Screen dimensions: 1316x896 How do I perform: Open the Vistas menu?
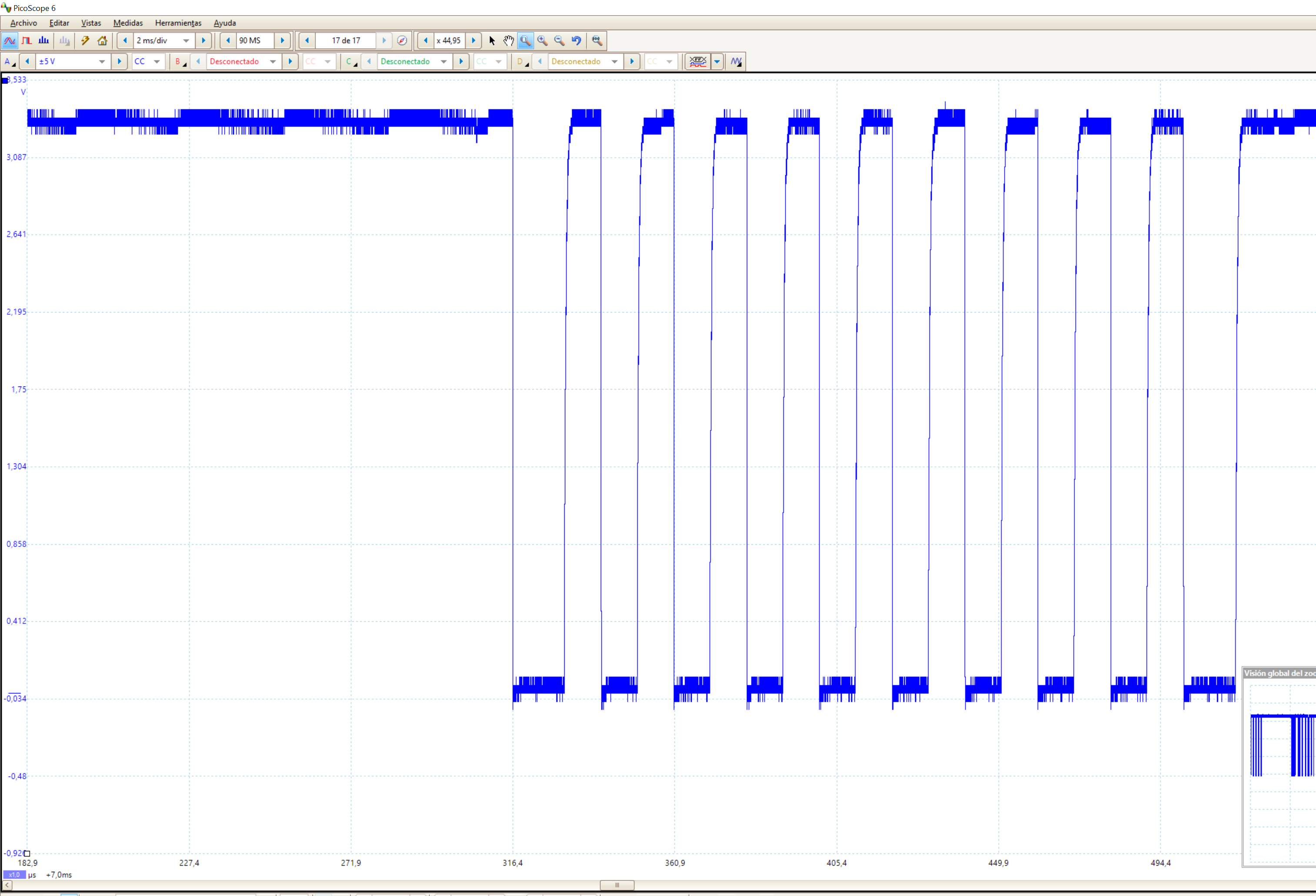[91, 23]
